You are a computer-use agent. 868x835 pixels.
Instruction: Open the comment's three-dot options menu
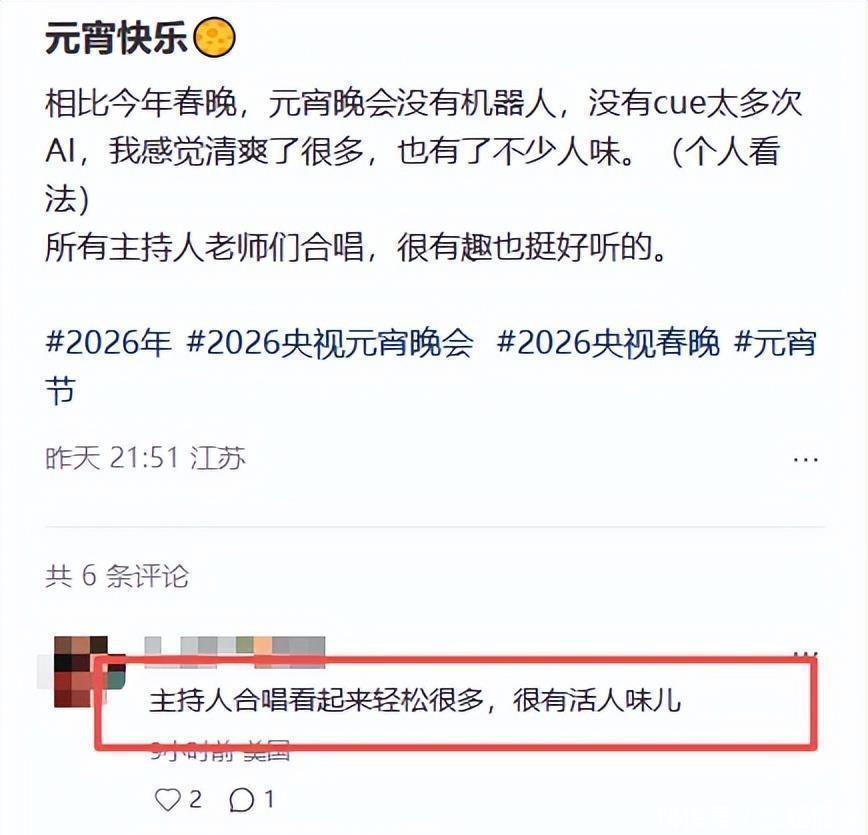tap(805, 654)
